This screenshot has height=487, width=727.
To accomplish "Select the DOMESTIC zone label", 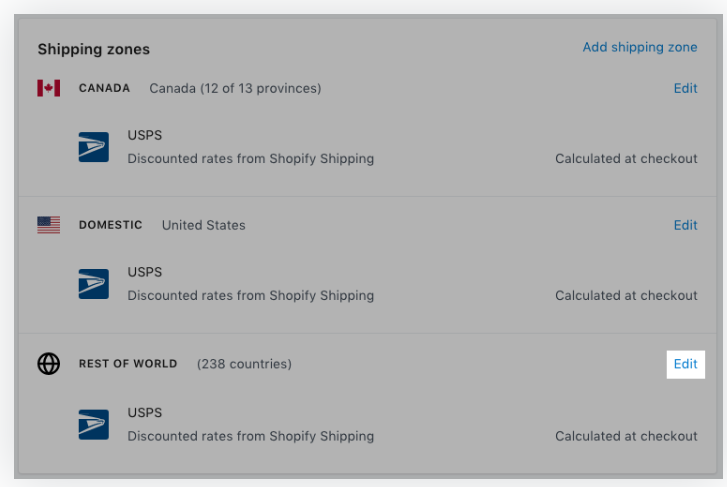I will 110,225.
